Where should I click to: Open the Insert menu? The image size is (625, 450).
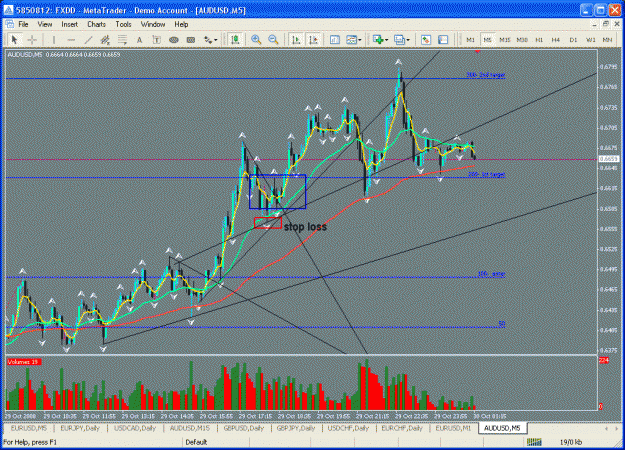click(x=69, y=24)
